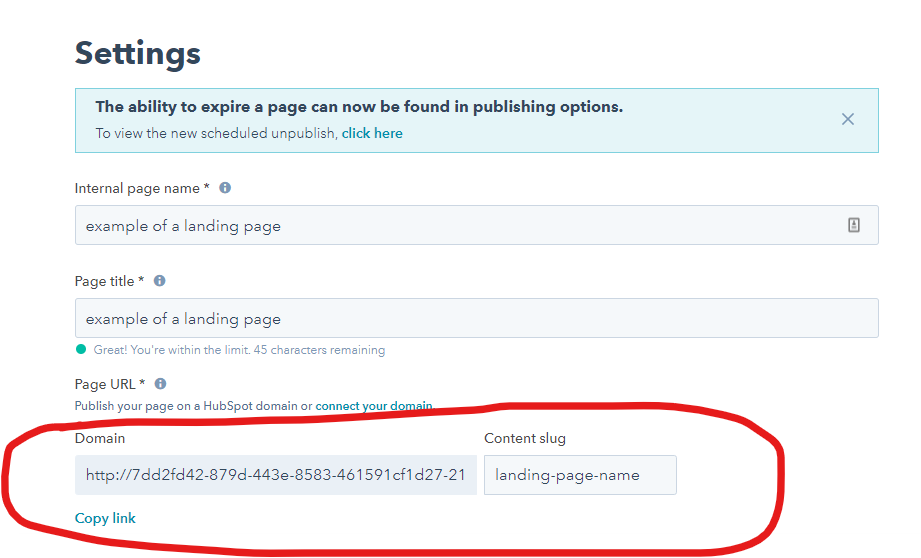The width and height of the screenshot is (921, 558).
Task: Focus the Page title input field
Action: [476, 318]
